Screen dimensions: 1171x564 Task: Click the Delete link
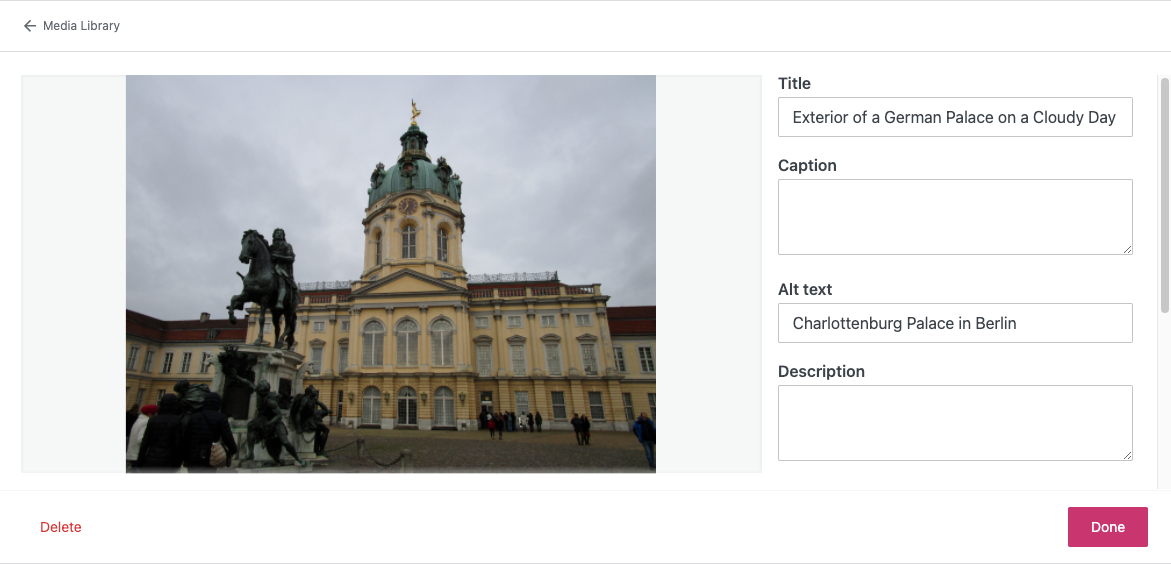tap(61, 527)
